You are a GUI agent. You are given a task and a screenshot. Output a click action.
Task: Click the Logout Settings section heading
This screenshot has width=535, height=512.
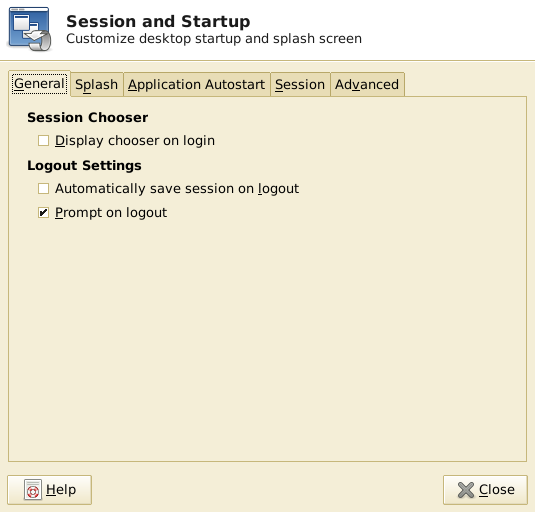(x=84, y=165)
